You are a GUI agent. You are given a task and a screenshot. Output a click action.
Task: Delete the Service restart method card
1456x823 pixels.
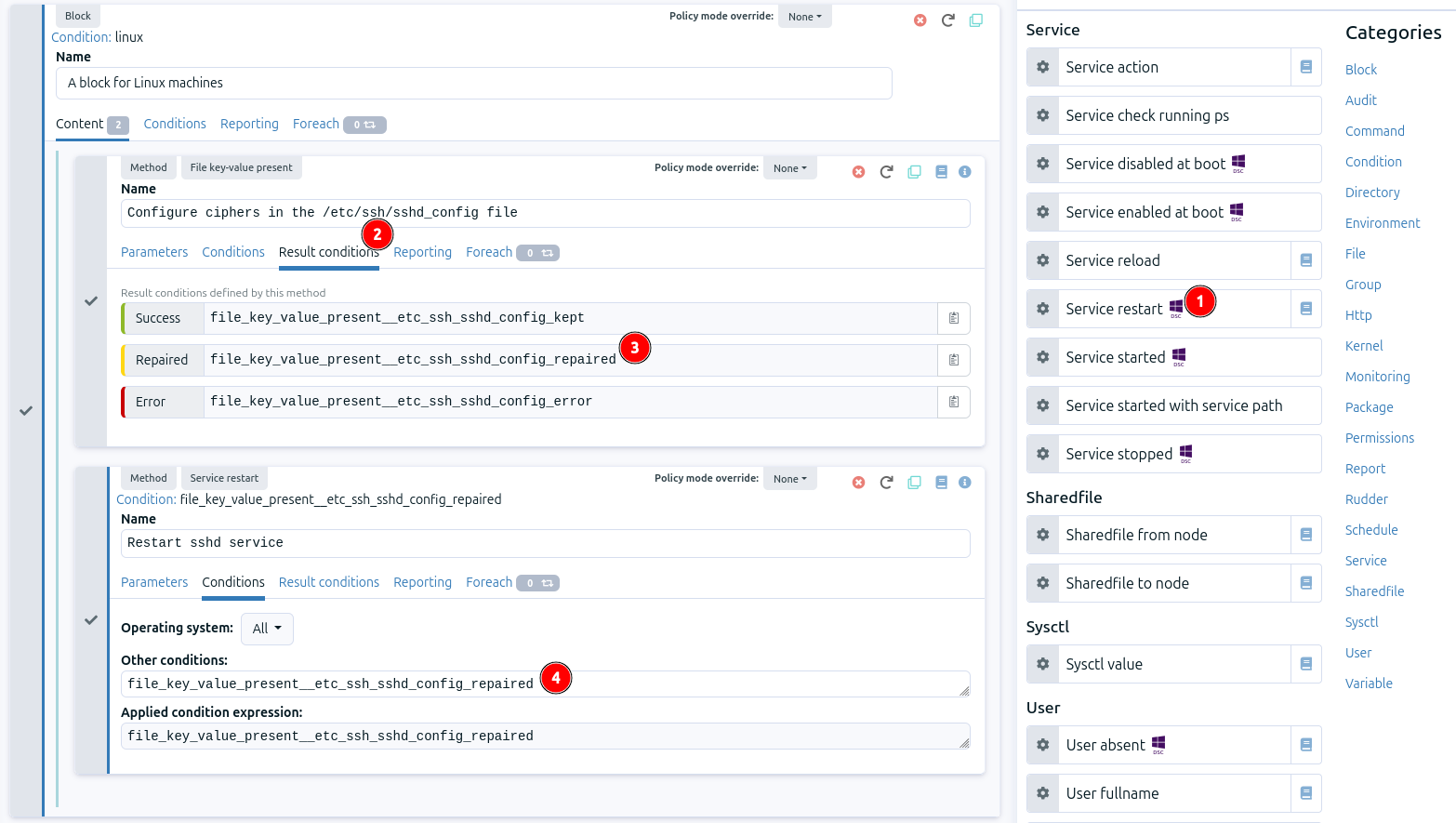[x=858, y=483]
